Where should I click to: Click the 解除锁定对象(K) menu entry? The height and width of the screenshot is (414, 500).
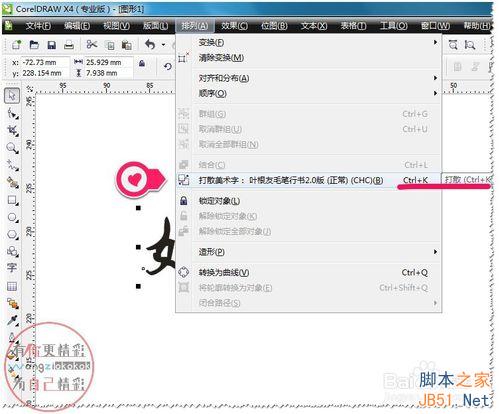point(308,216)
